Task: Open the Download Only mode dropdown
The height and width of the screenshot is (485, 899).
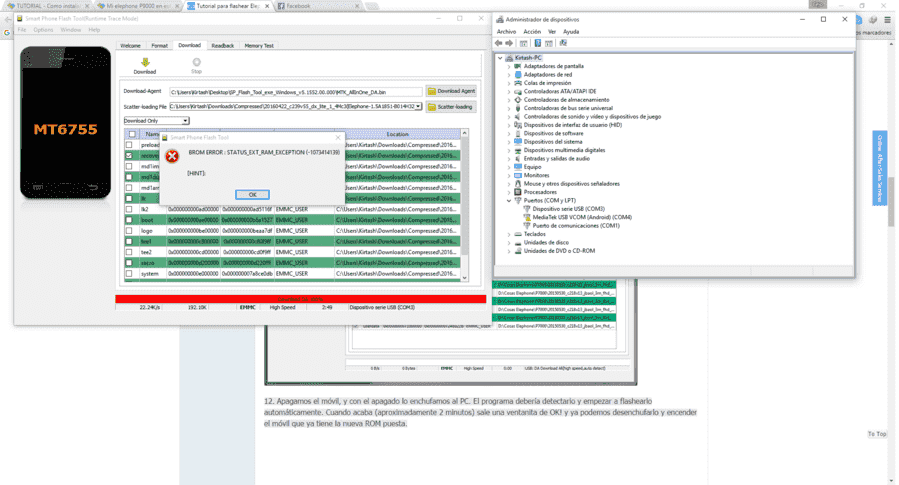Action: (157, 121)
